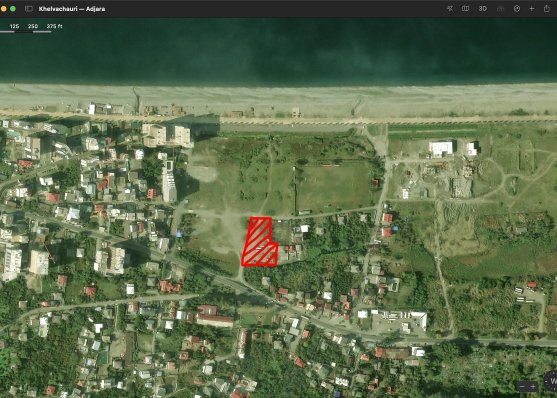The image size is (557, 398).
Task: Toggle the 3D map view
Action: [x=482, y=9]
